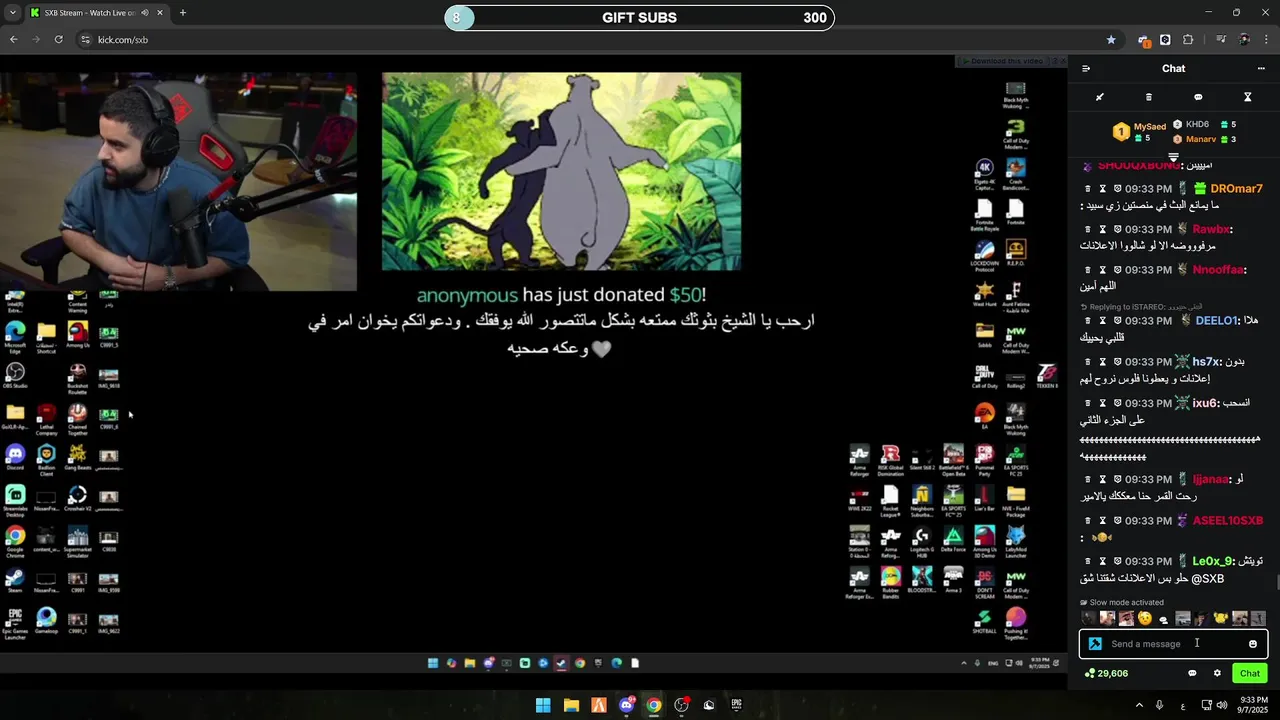The height and width of the screenshot is (720, 1280).
Task: Open Windows Start menu
Action: (x=543, y=705)
